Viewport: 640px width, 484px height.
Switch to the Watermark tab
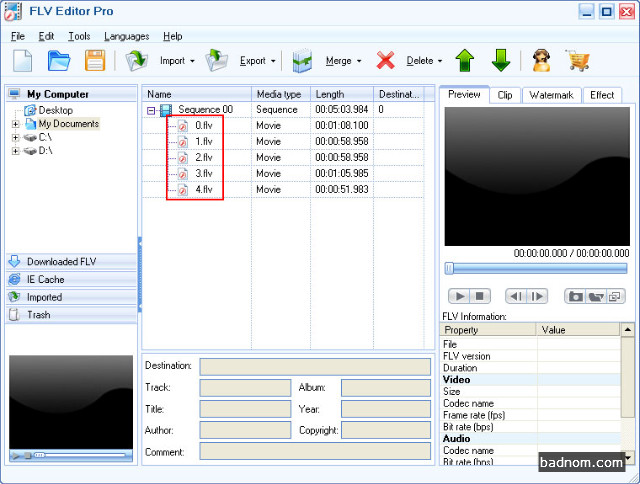pyautogui.click(x=551, y=95)
